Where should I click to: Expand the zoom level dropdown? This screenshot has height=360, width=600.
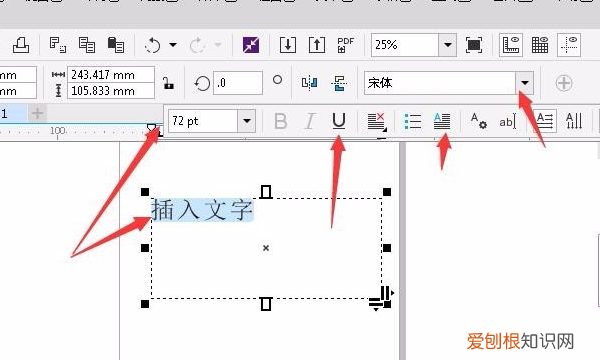point(447,45)
